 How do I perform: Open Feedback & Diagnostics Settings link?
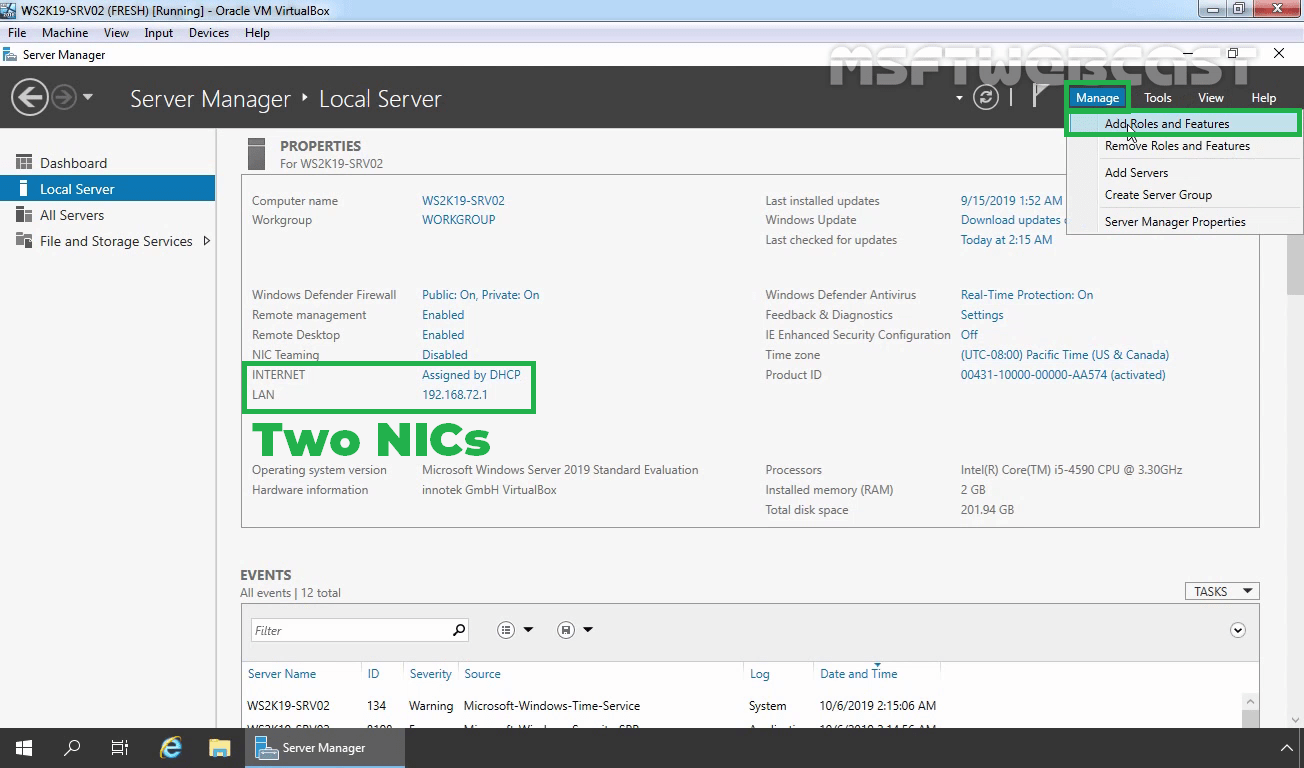[982, 315]
